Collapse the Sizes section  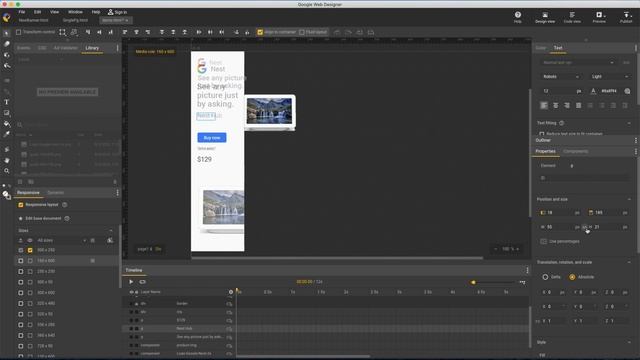(111, 231)
